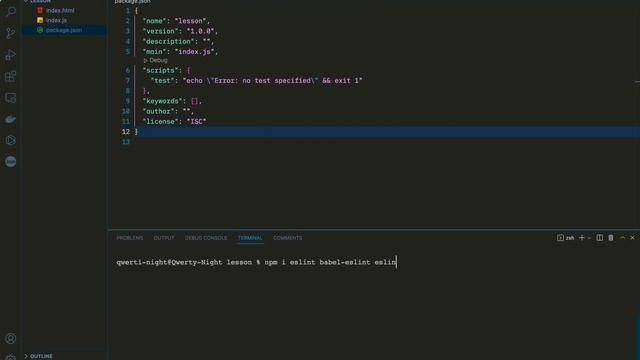Open the launch profile dropdown arrow
This screenshot has width=640, height=360.
[589, 238]
